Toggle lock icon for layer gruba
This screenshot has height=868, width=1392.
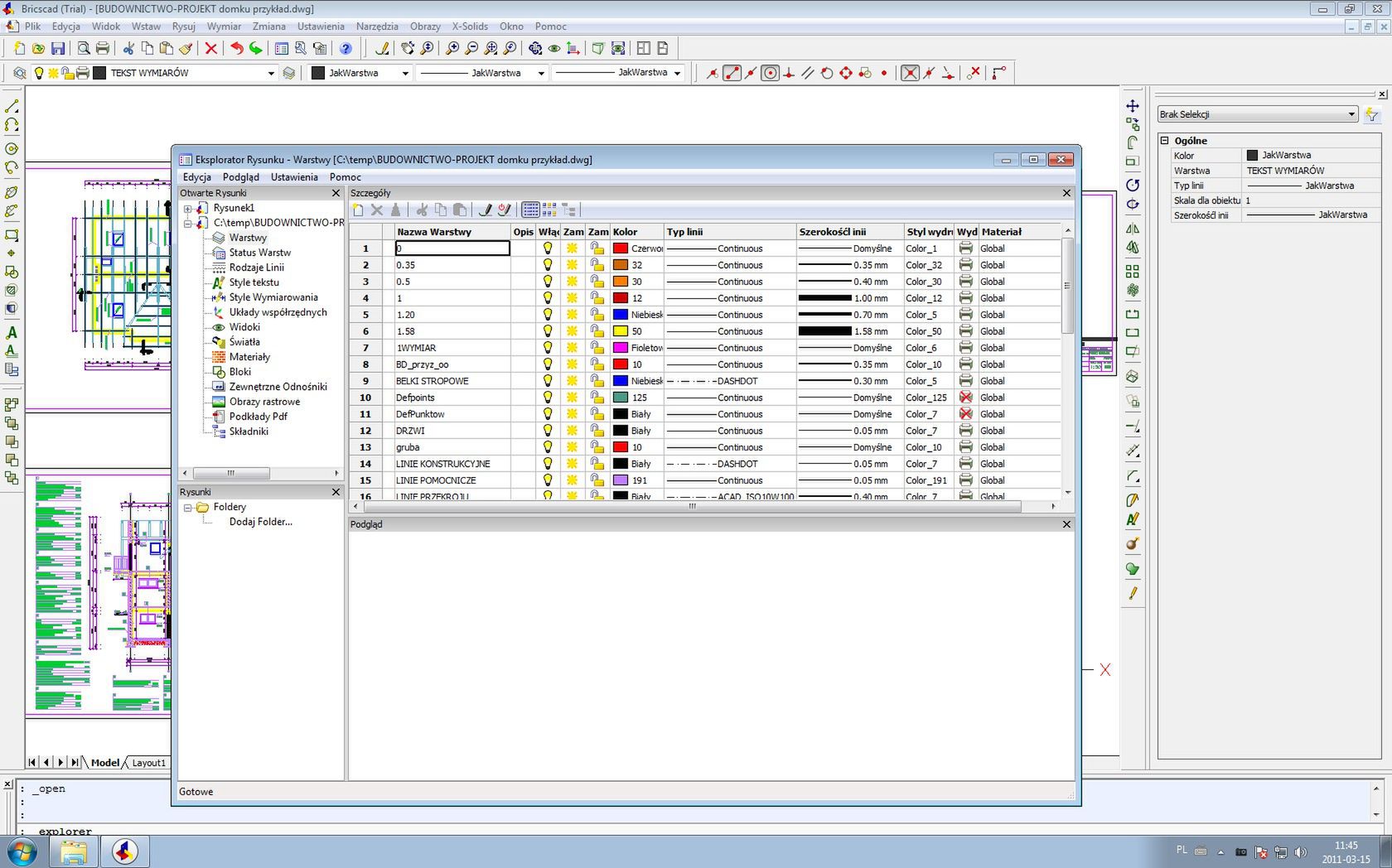point(597,447)
